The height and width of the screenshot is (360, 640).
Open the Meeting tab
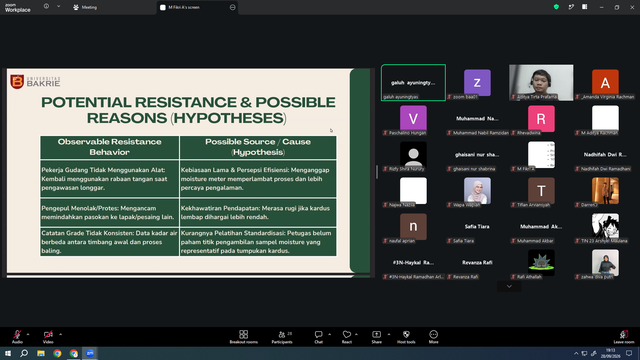coord(85,7)
